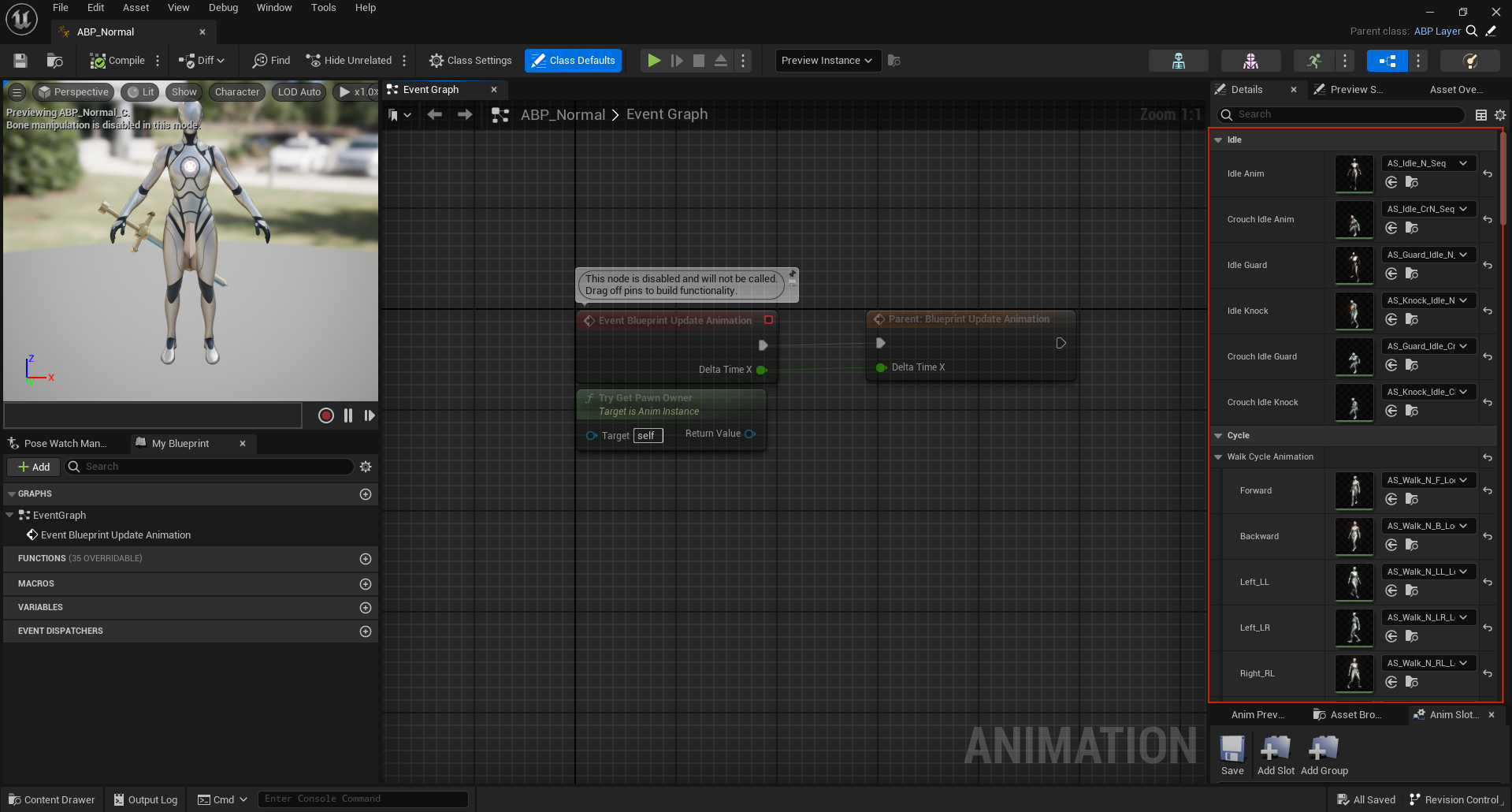The image size is (1512, 812).
Task: Add a new graph with the plus icon
Action: (366, 494)
